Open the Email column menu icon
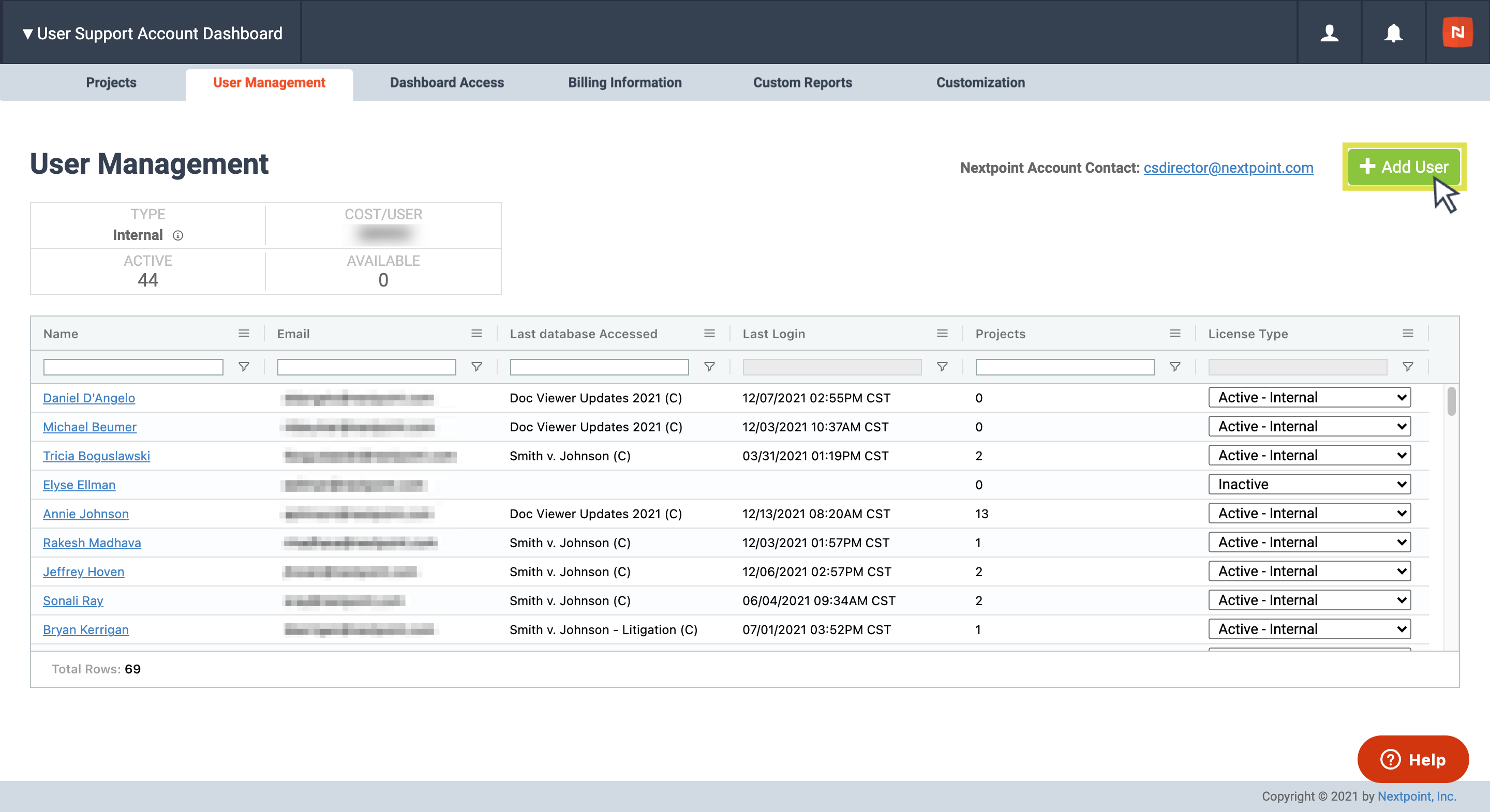Viewport: 1490px width, 812px height. point(476,333)
